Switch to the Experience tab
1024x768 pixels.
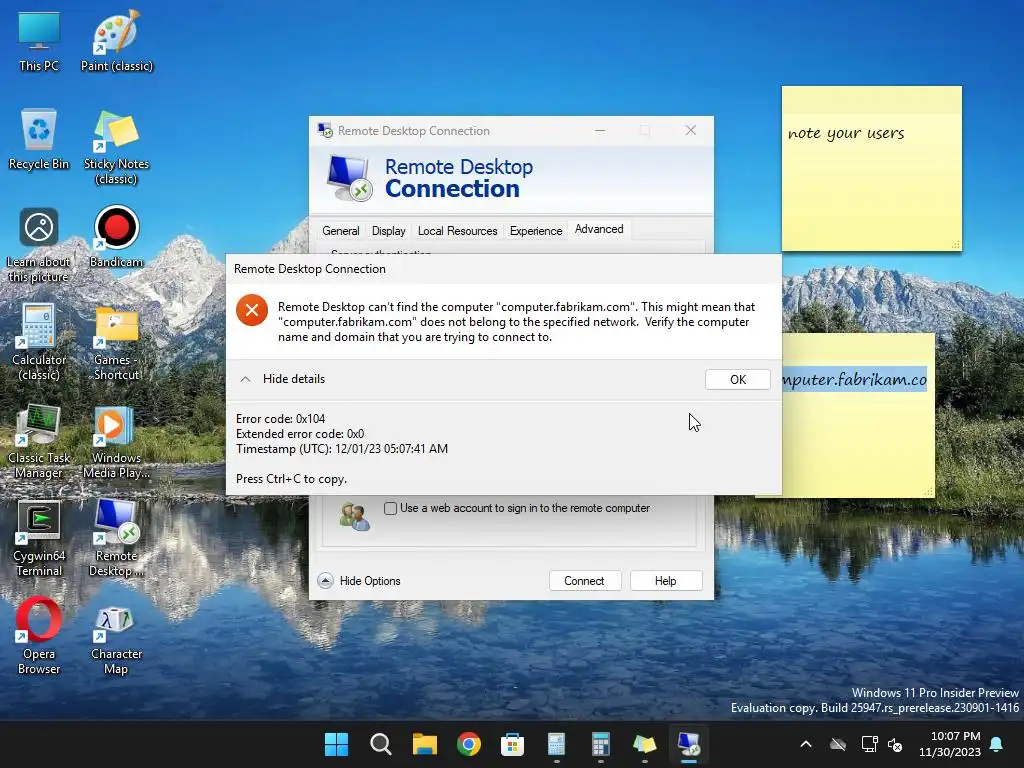[x=536, y=231]
